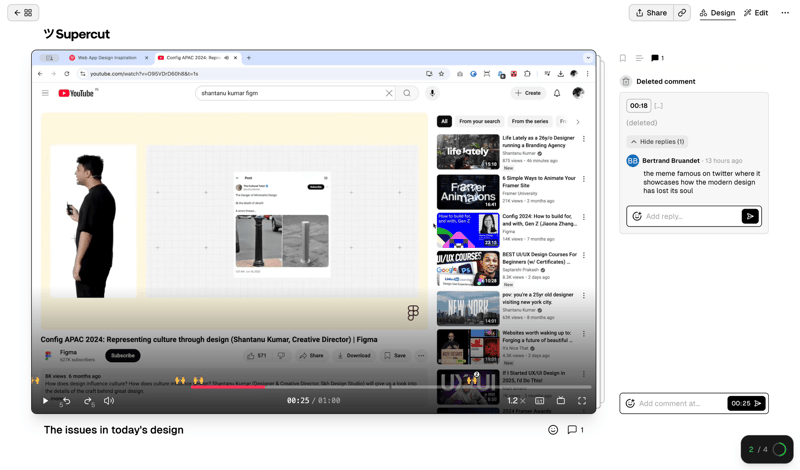The width and height of the screenshot is (800, 470).
Task: Click the BB avatar of Bertrand Bruandet
Action: click(633, 161)
